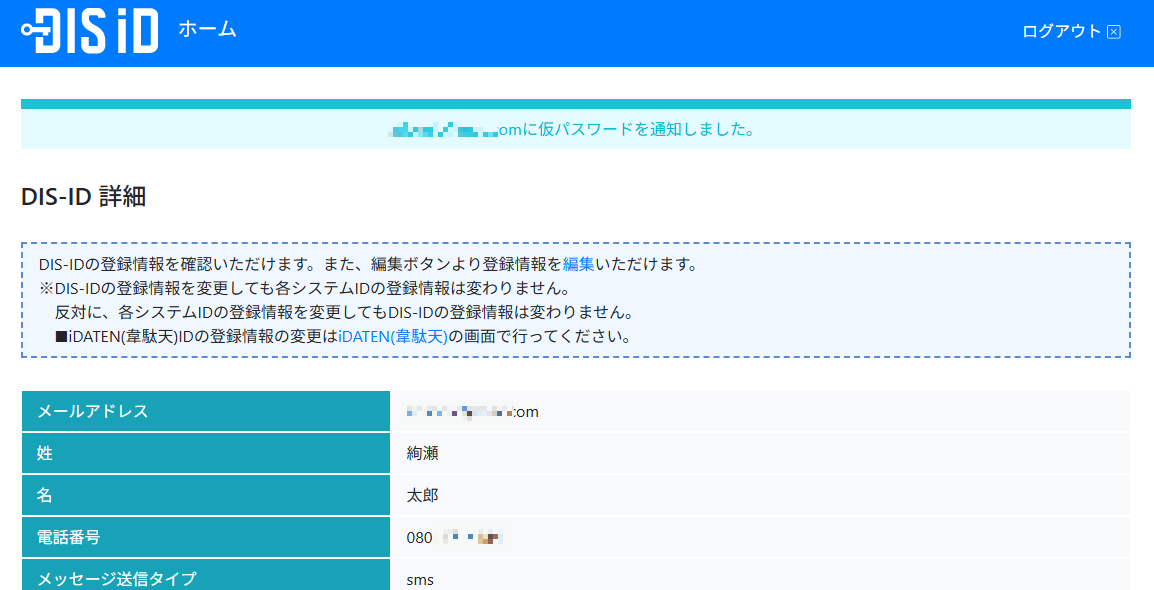Click the ※ note line about 各システムID

pos(304,289)
